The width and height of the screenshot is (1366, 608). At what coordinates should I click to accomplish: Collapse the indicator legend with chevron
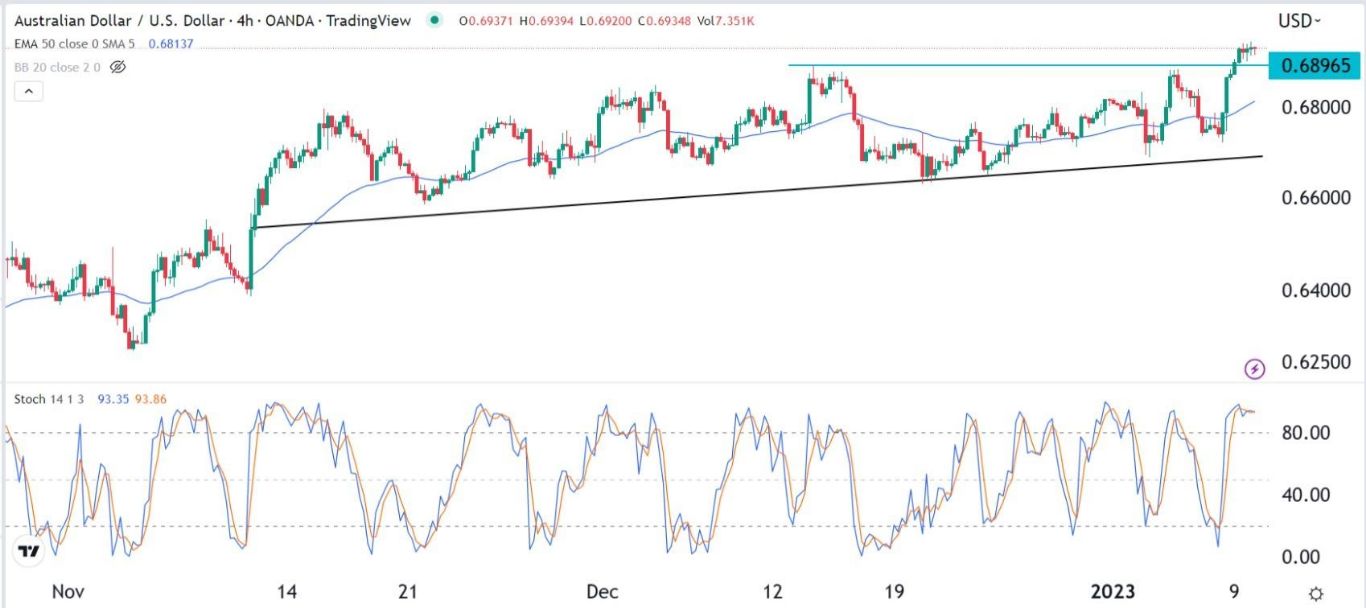29,92
